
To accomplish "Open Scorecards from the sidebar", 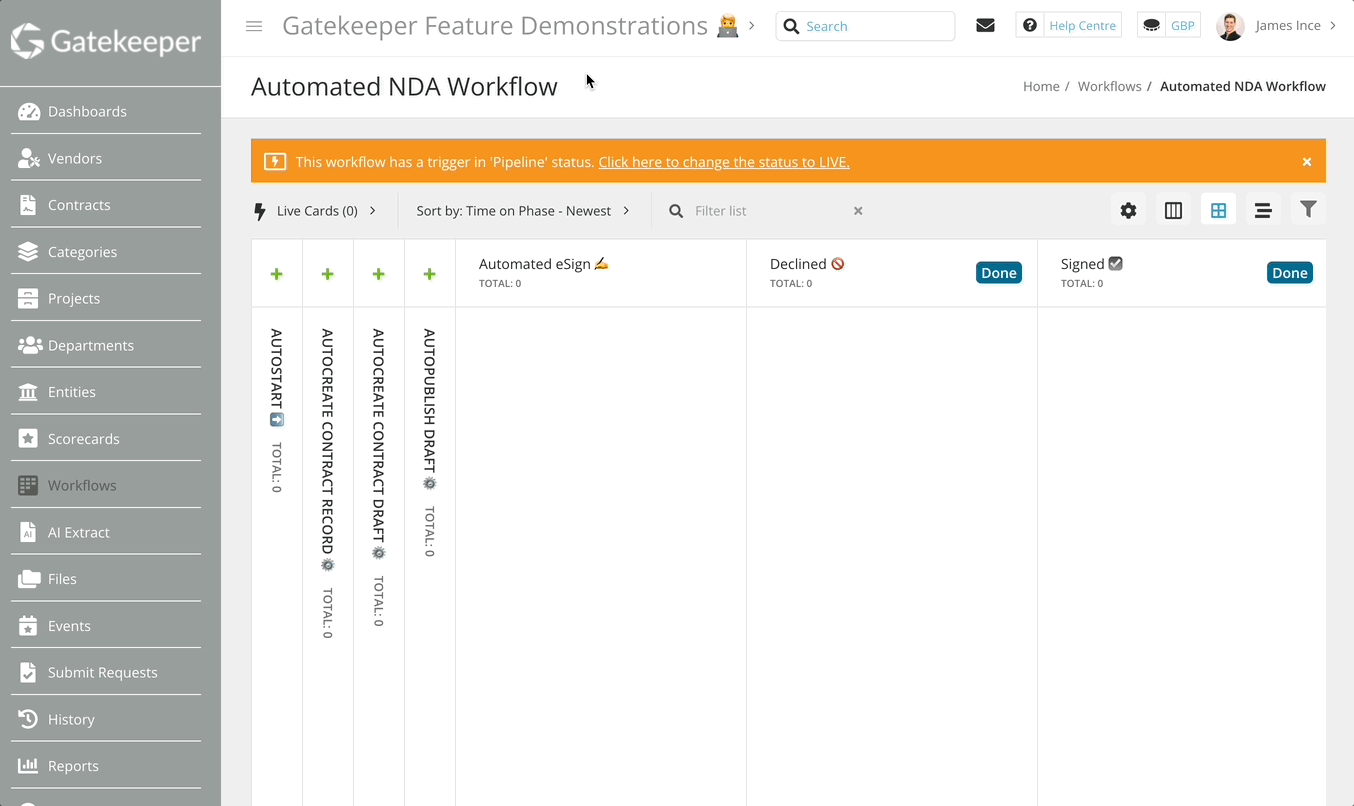I will (x=84, y=438).
